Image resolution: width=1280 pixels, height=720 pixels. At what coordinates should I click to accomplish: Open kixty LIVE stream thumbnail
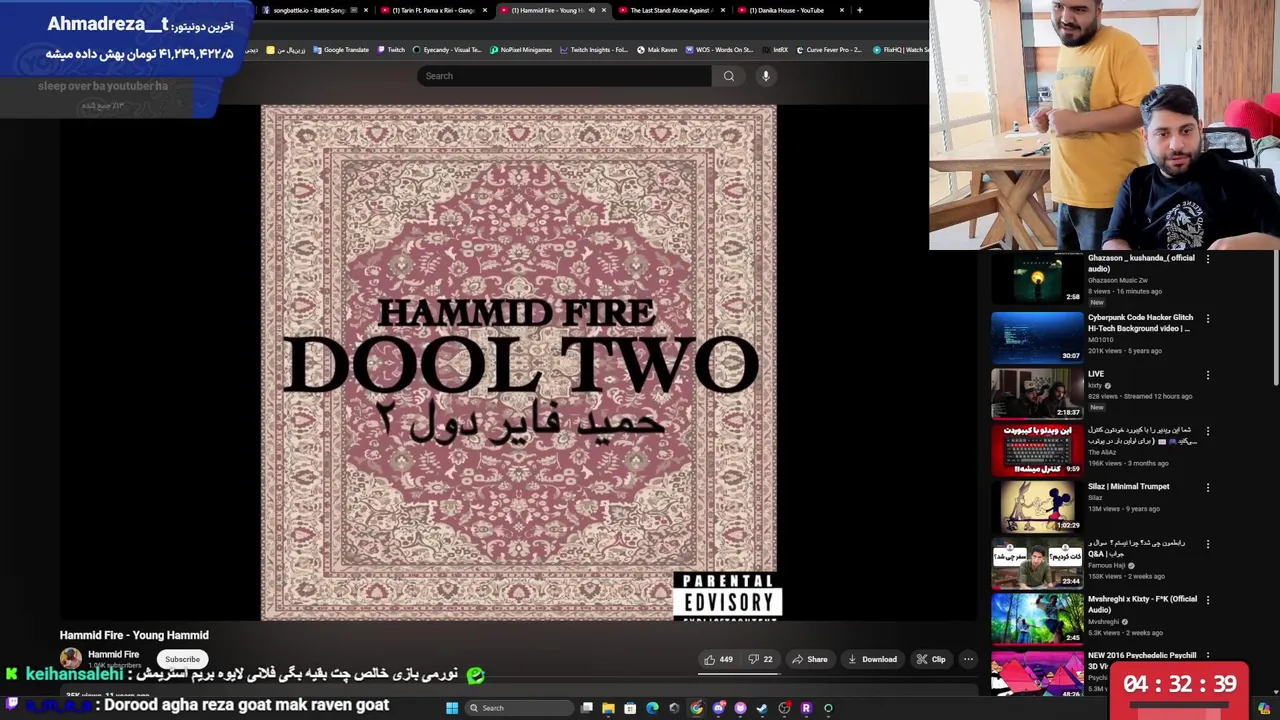[1037, 393]
